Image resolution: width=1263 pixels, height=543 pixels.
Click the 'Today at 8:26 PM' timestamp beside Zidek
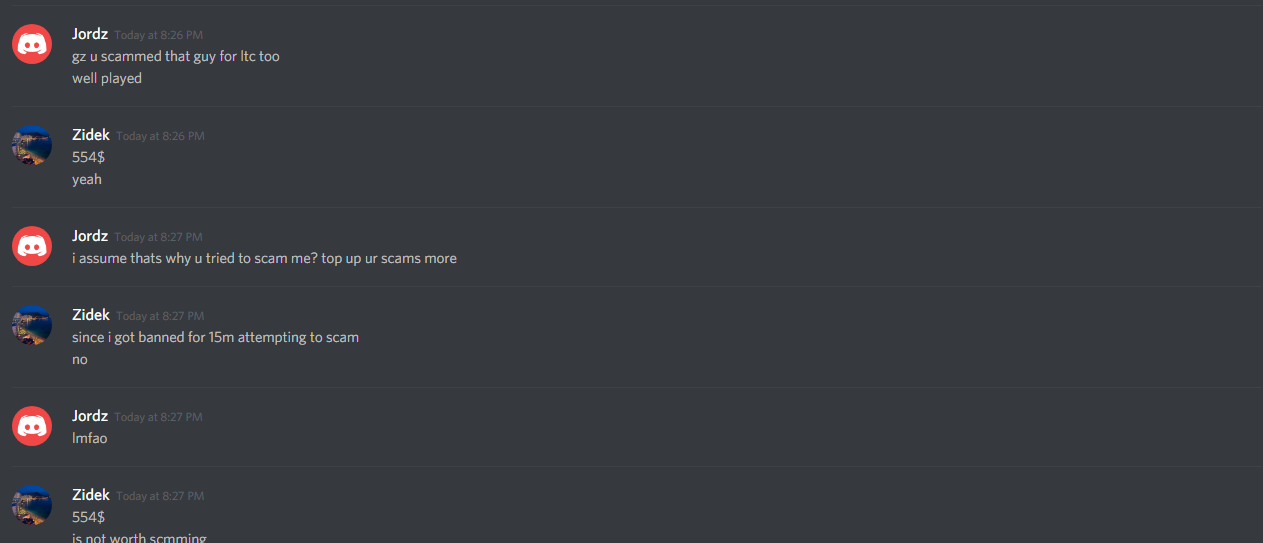[160, 135]
